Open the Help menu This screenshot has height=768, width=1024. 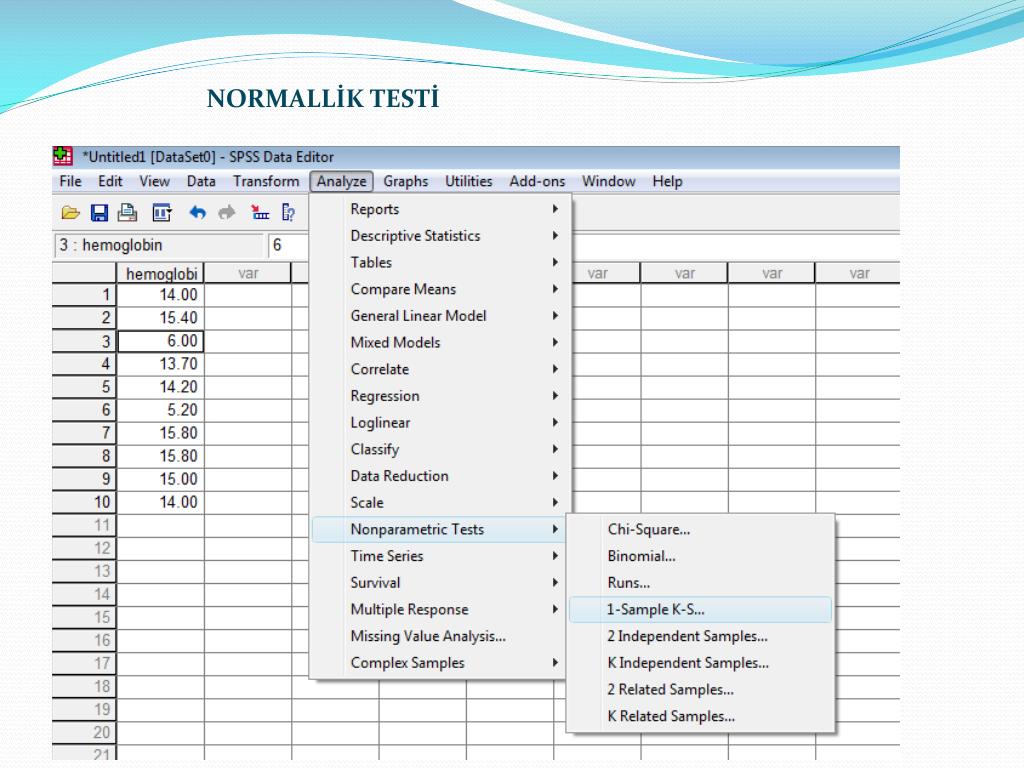667,182
